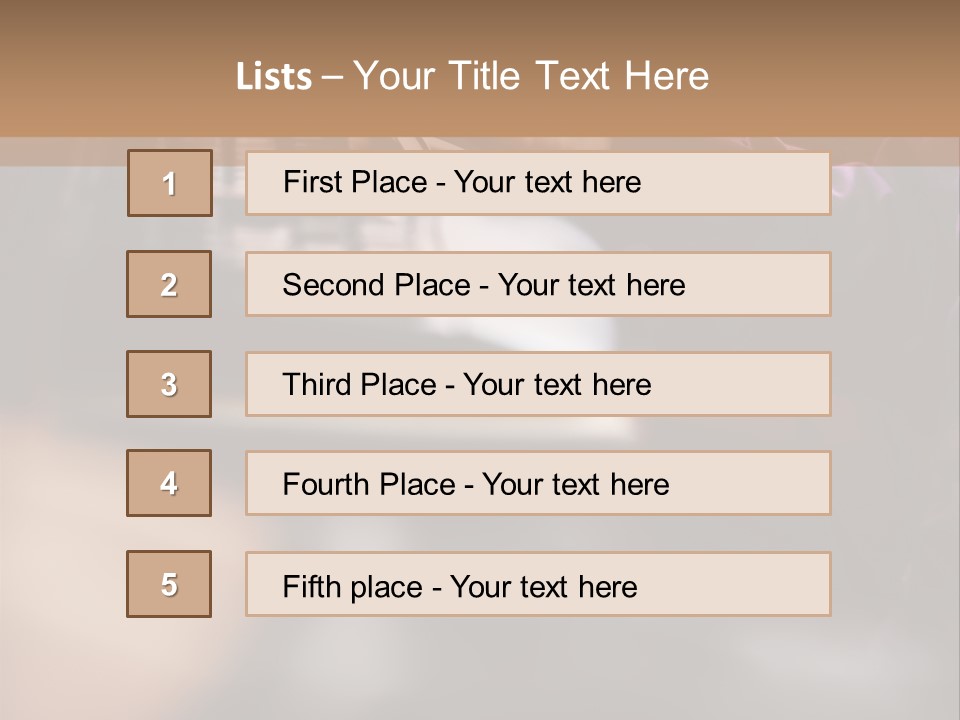Click the 'Fifth place' words

pyautogui.click(x=353, y=587)
